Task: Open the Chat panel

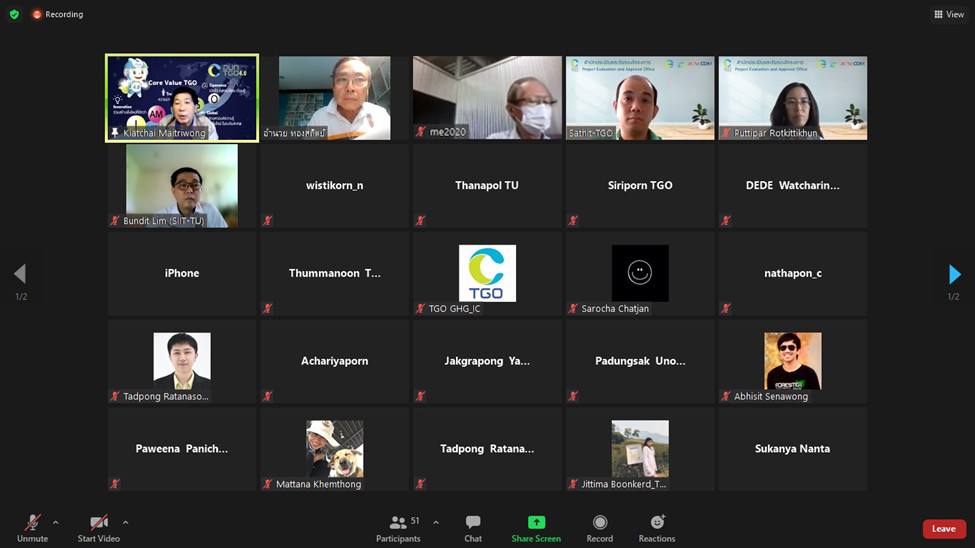Action: [x=473, y=527]
